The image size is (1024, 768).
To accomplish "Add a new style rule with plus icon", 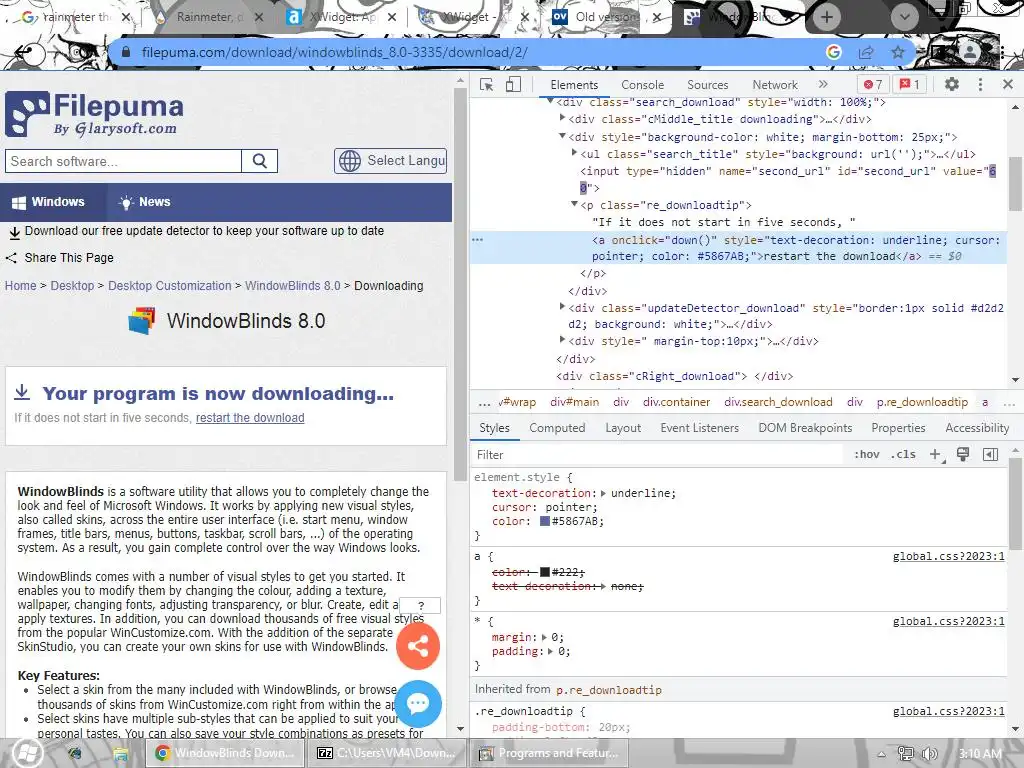I will (936, 455).
